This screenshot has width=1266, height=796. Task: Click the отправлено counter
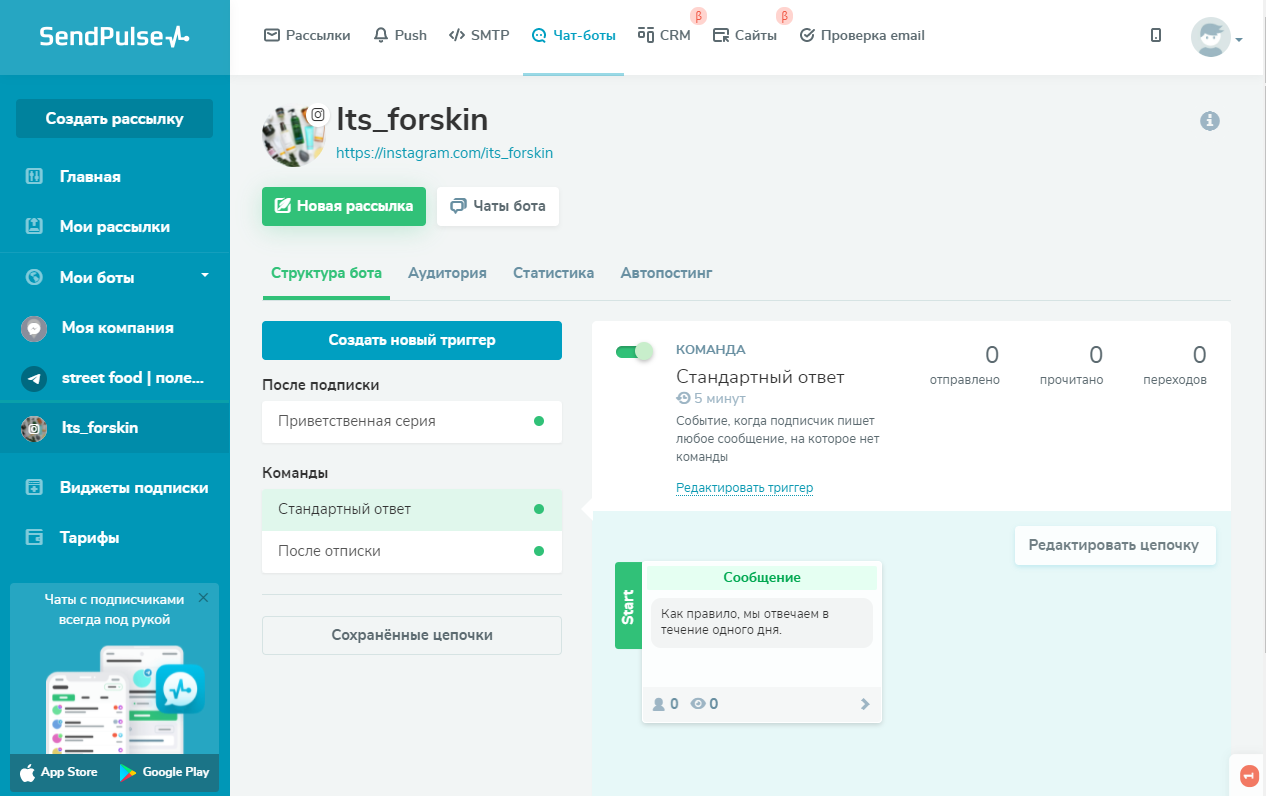pos(964,365)
